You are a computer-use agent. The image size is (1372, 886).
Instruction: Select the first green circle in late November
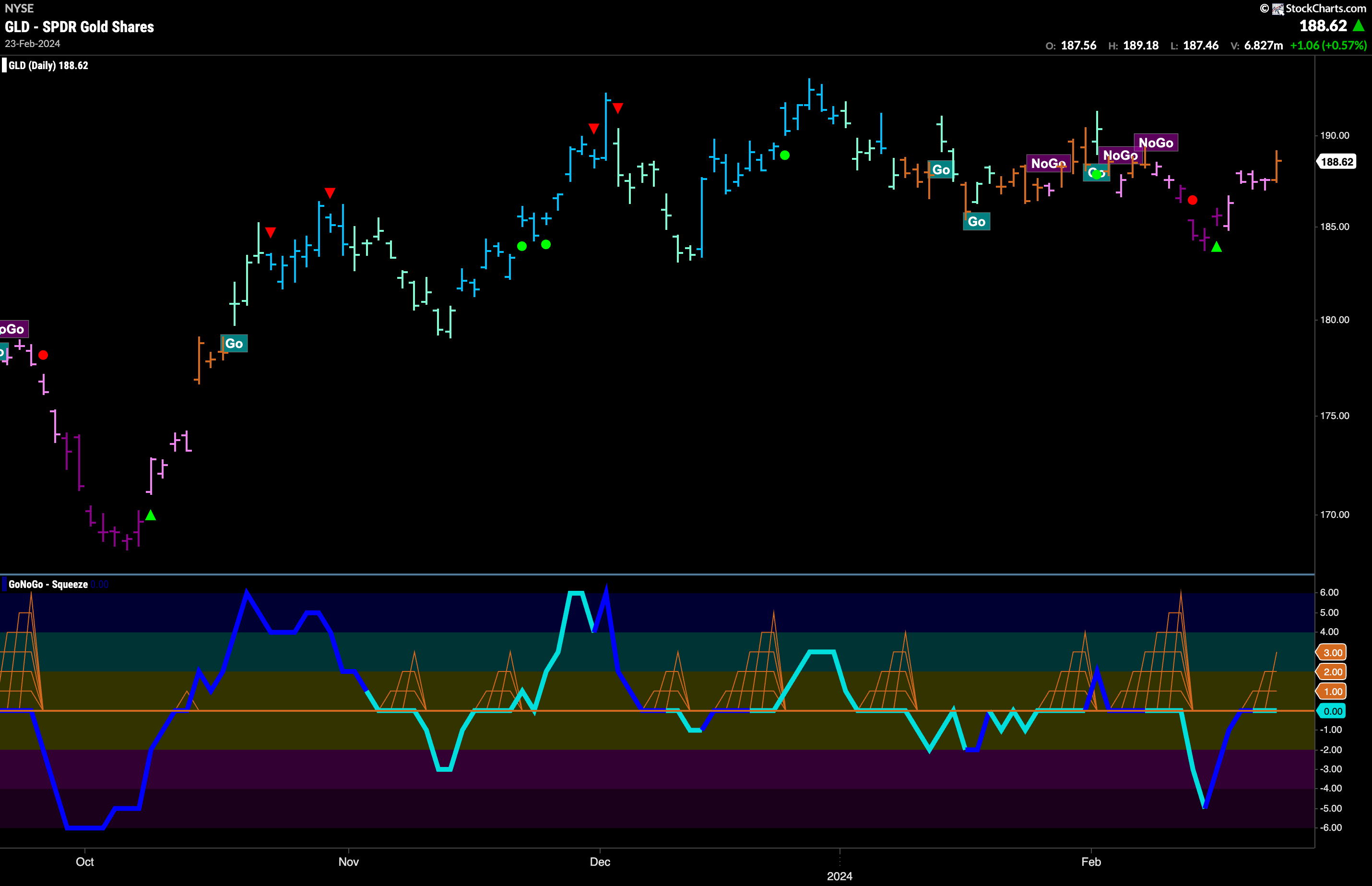tap(522, 246)
